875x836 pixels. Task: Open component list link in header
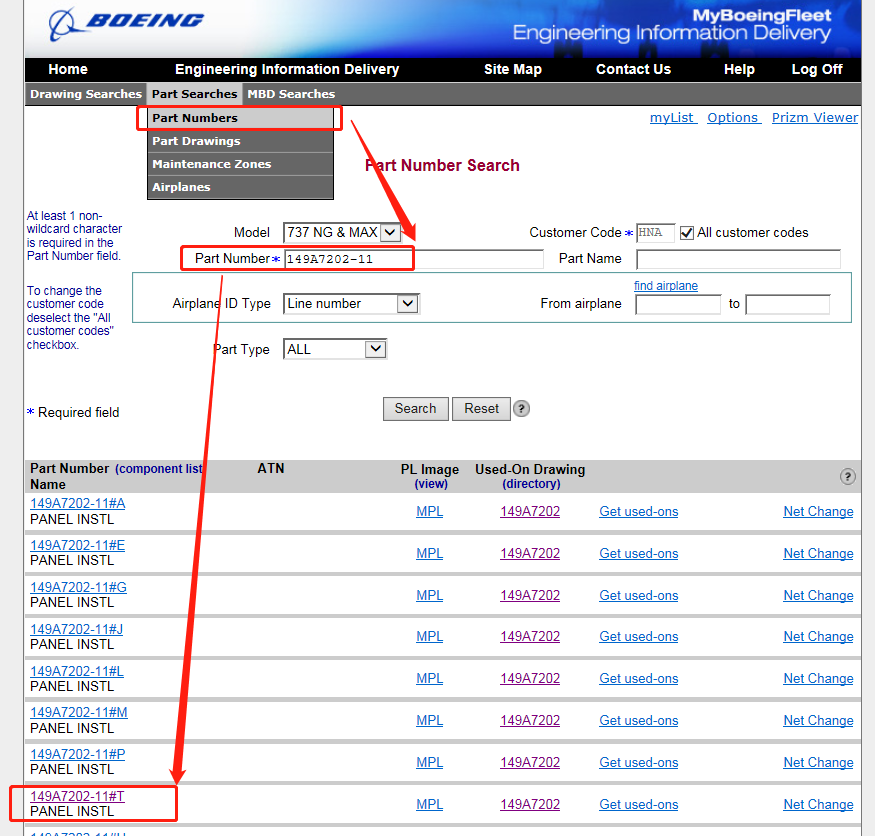(x=159, y=469)
